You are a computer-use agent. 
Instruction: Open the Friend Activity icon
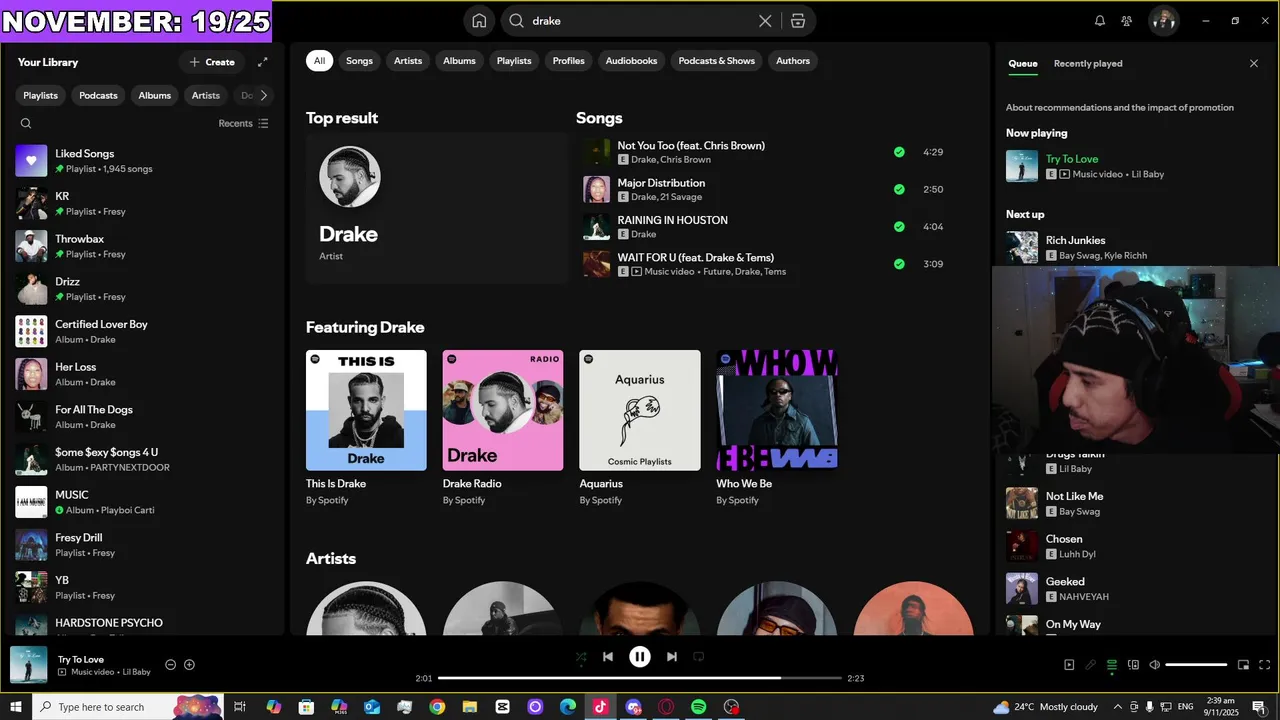[1127, 21]
